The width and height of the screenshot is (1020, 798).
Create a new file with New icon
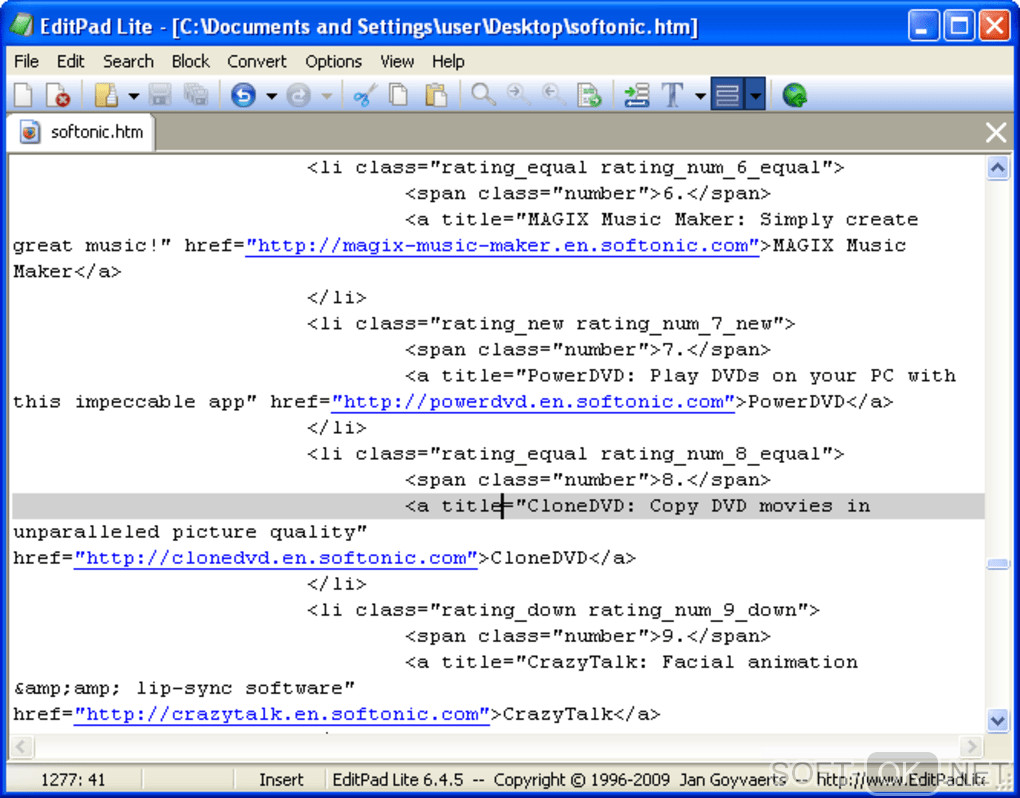pos(23,95)
